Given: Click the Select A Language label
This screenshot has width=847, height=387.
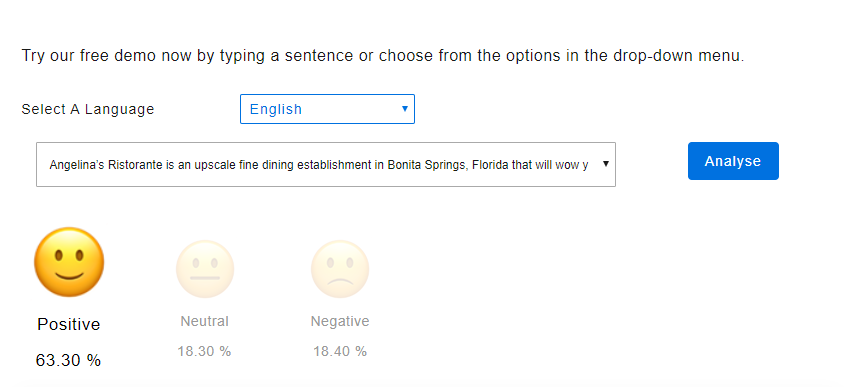Looking at the screenshot, I should pos(88,109).
